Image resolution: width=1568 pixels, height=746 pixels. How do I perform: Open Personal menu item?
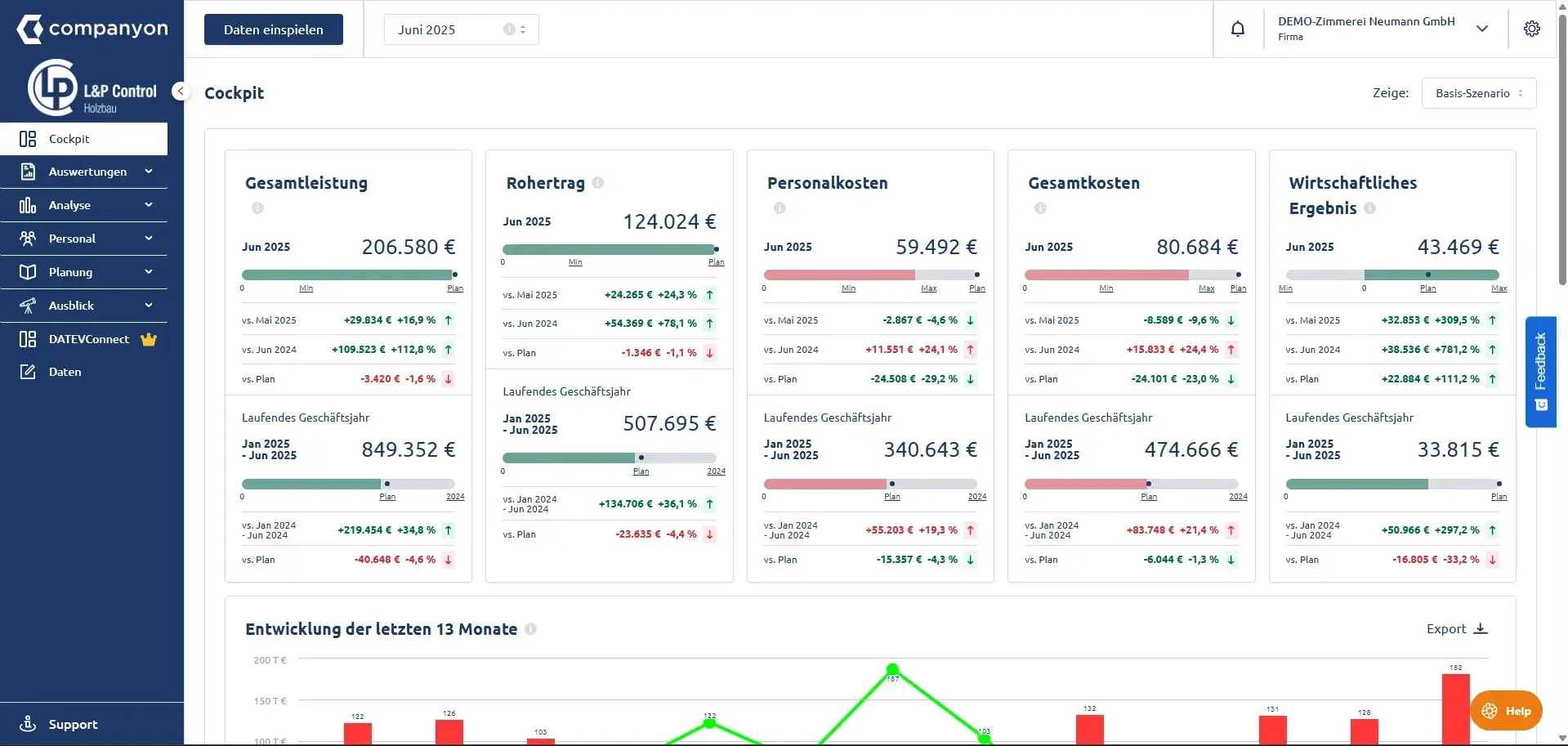[x=83, y=239]
